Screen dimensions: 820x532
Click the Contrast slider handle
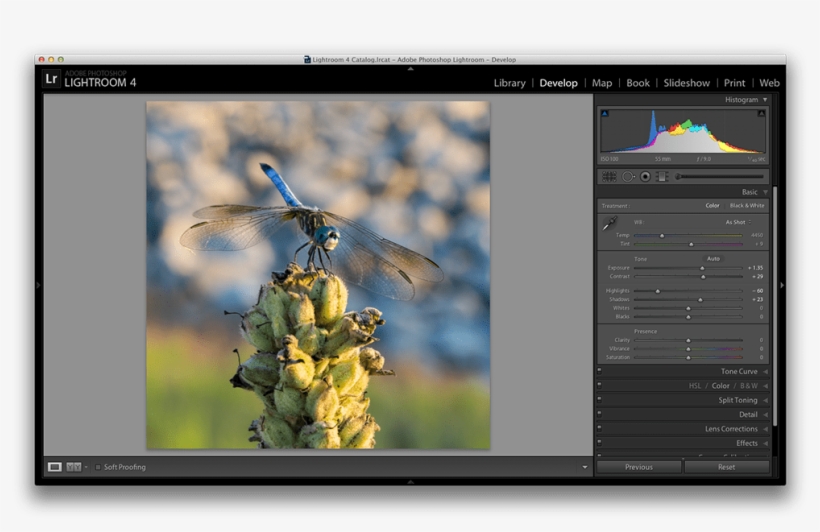703,277
